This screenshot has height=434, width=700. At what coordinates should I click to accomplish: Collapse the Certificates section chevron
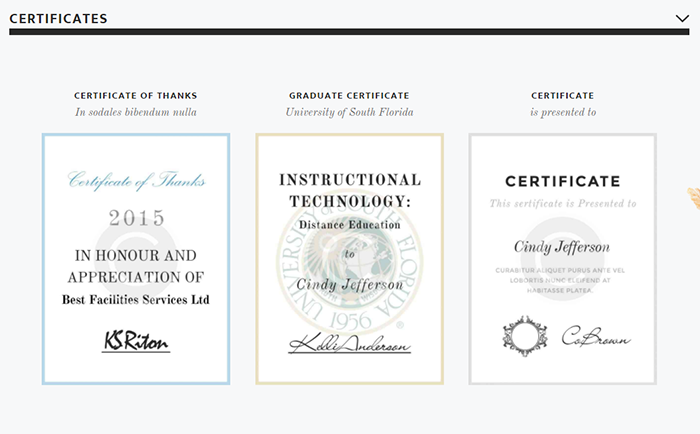(x=682, y=18)
